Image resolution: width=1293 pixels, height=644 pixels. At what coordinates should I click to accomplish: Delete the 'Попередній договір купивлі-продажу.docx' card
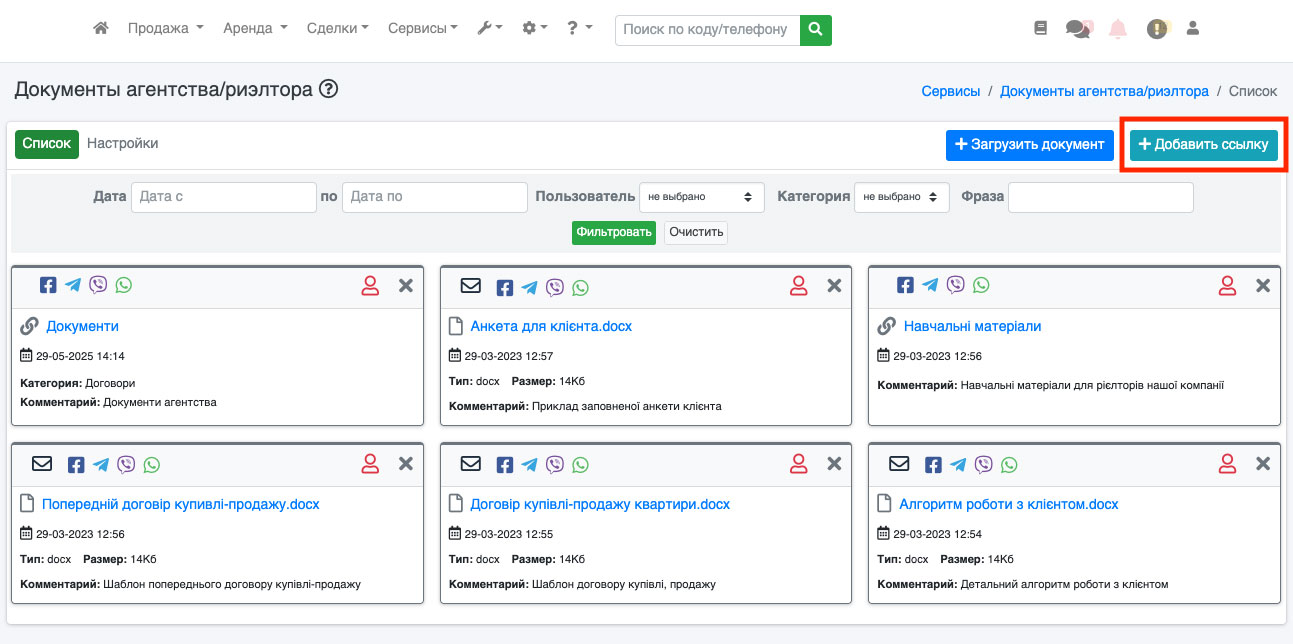tap(406, 464)
